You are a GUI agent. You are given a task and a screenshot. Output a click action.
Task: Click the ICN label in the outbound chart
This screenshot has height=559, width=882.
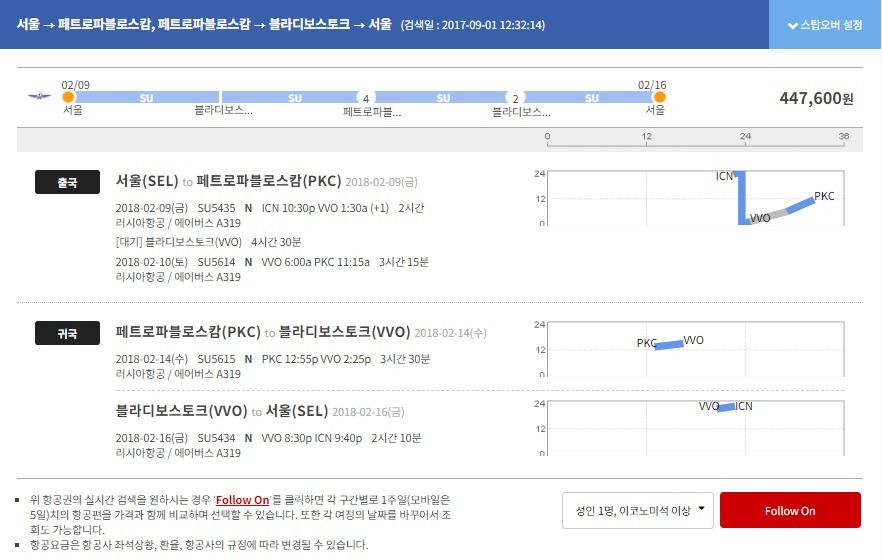(724, 176)
